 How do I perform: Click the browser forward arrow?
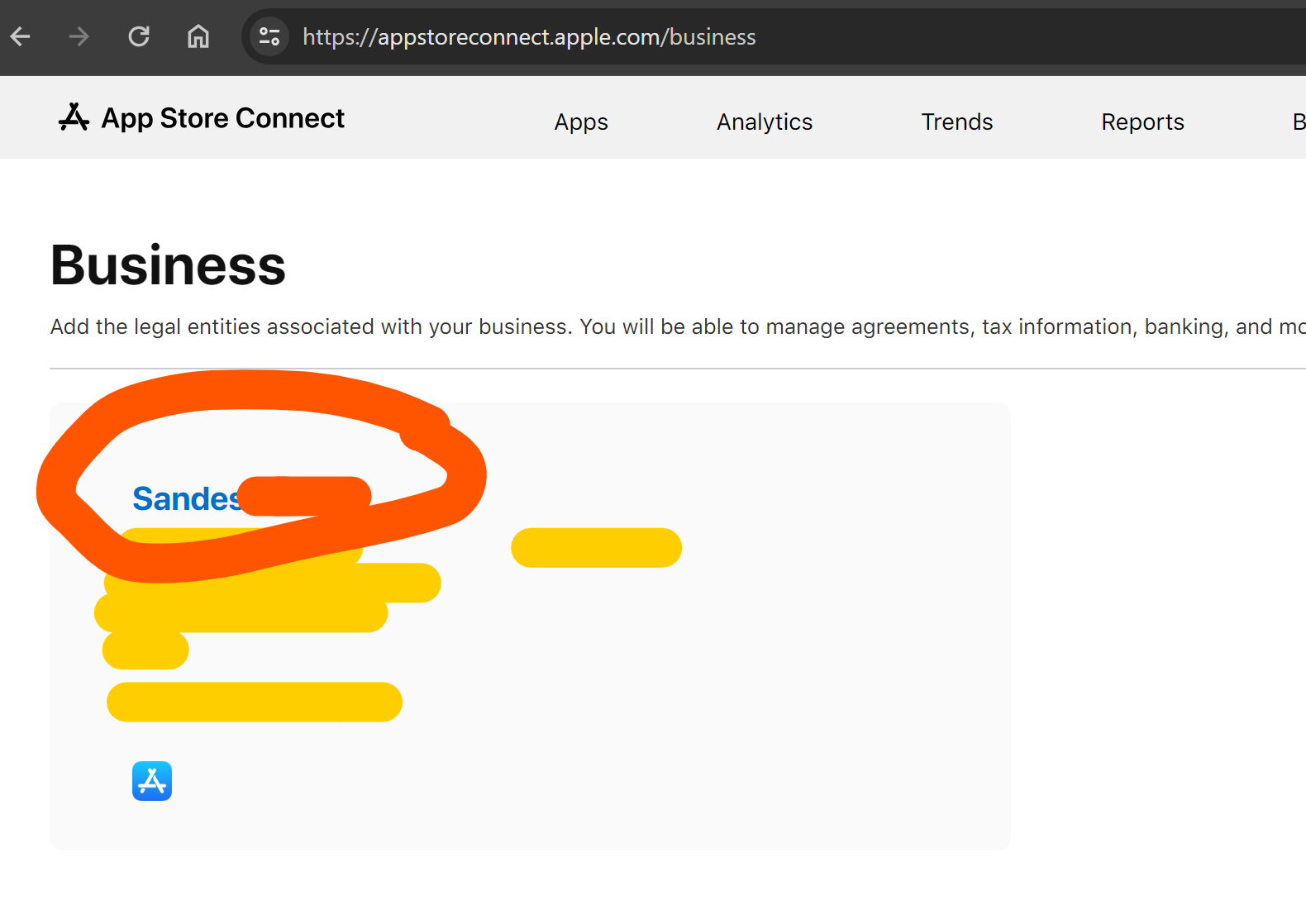click(79, 36)
